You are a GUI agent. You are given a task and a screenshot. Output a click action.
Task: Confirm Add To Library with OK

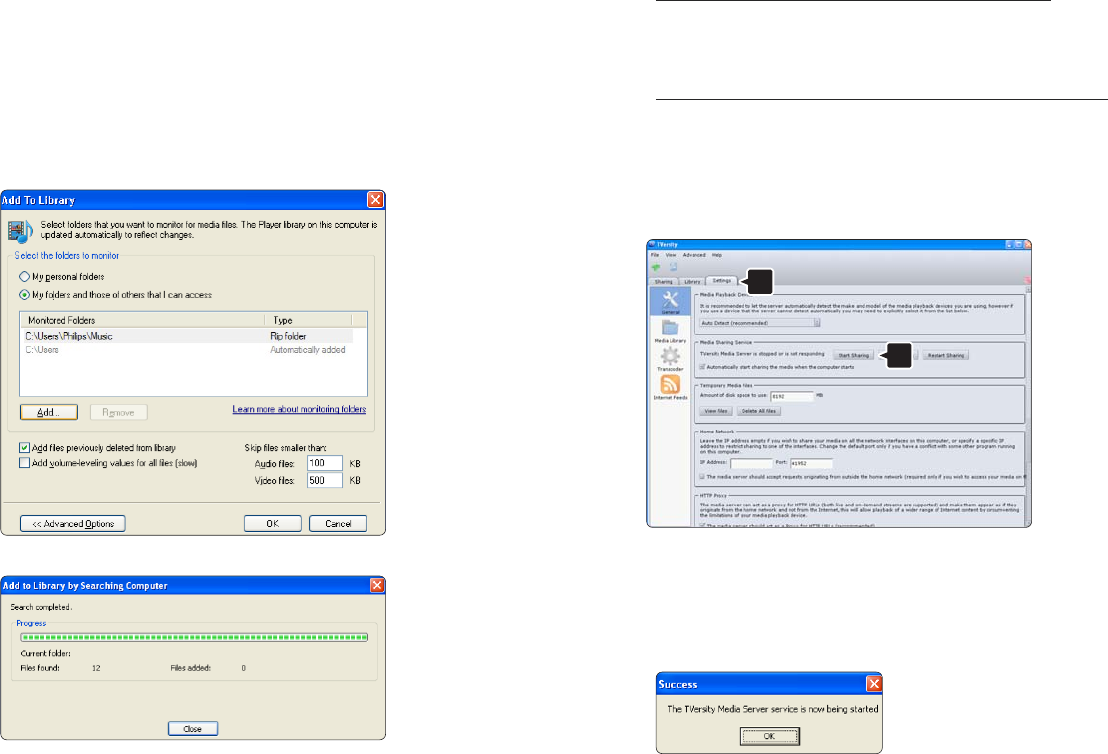(x=273, y=524)
